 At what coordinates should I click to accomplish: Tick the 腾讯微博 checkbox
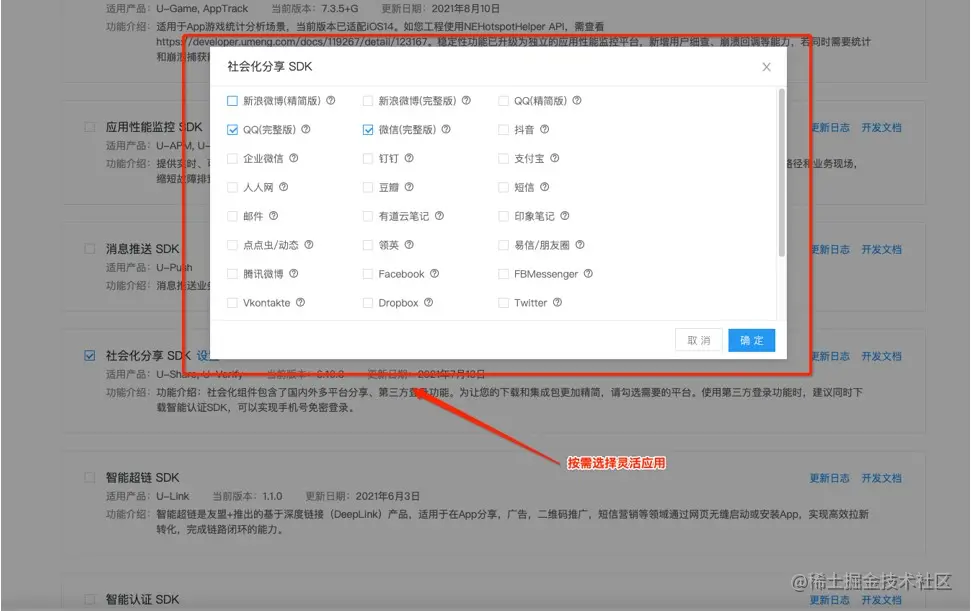point(232,274)
